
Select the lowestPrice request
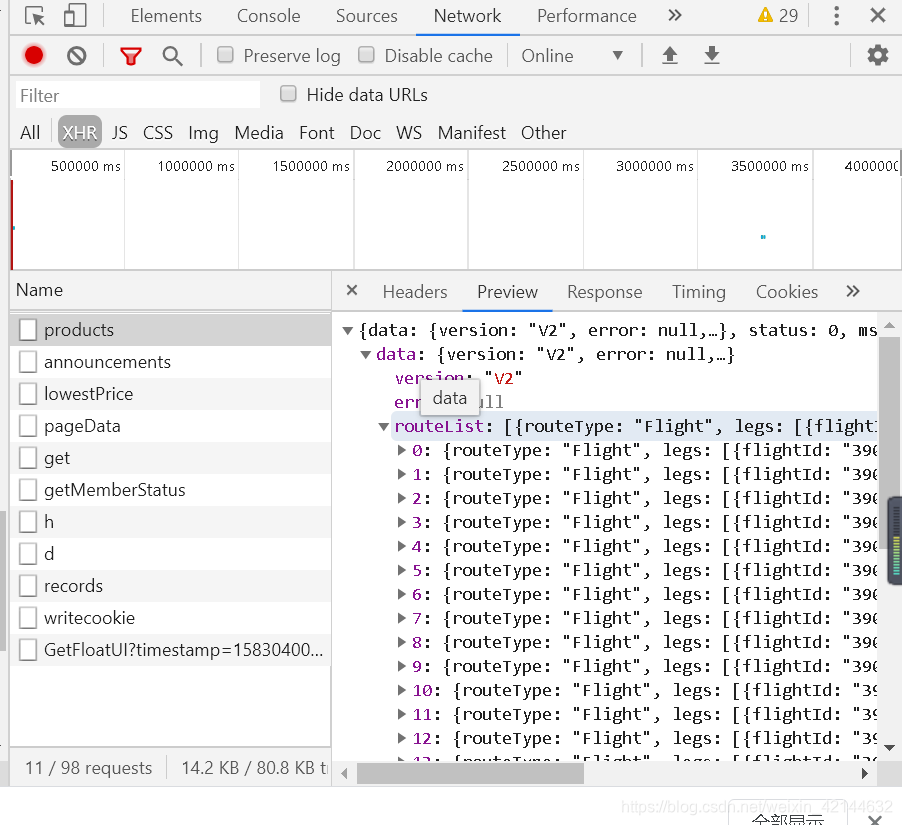coord(171,394)
